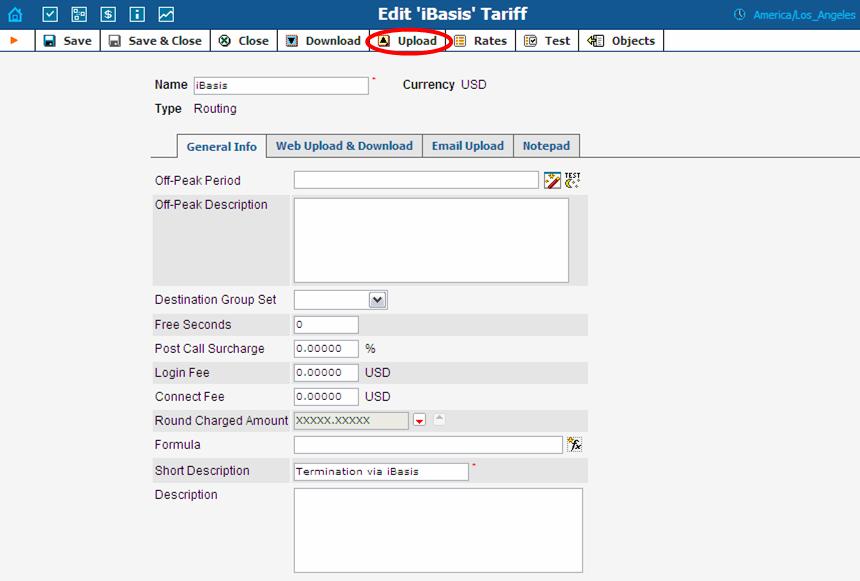Click the Upload toolbar button
Screen dimensions: 860x581
(408, 41)
